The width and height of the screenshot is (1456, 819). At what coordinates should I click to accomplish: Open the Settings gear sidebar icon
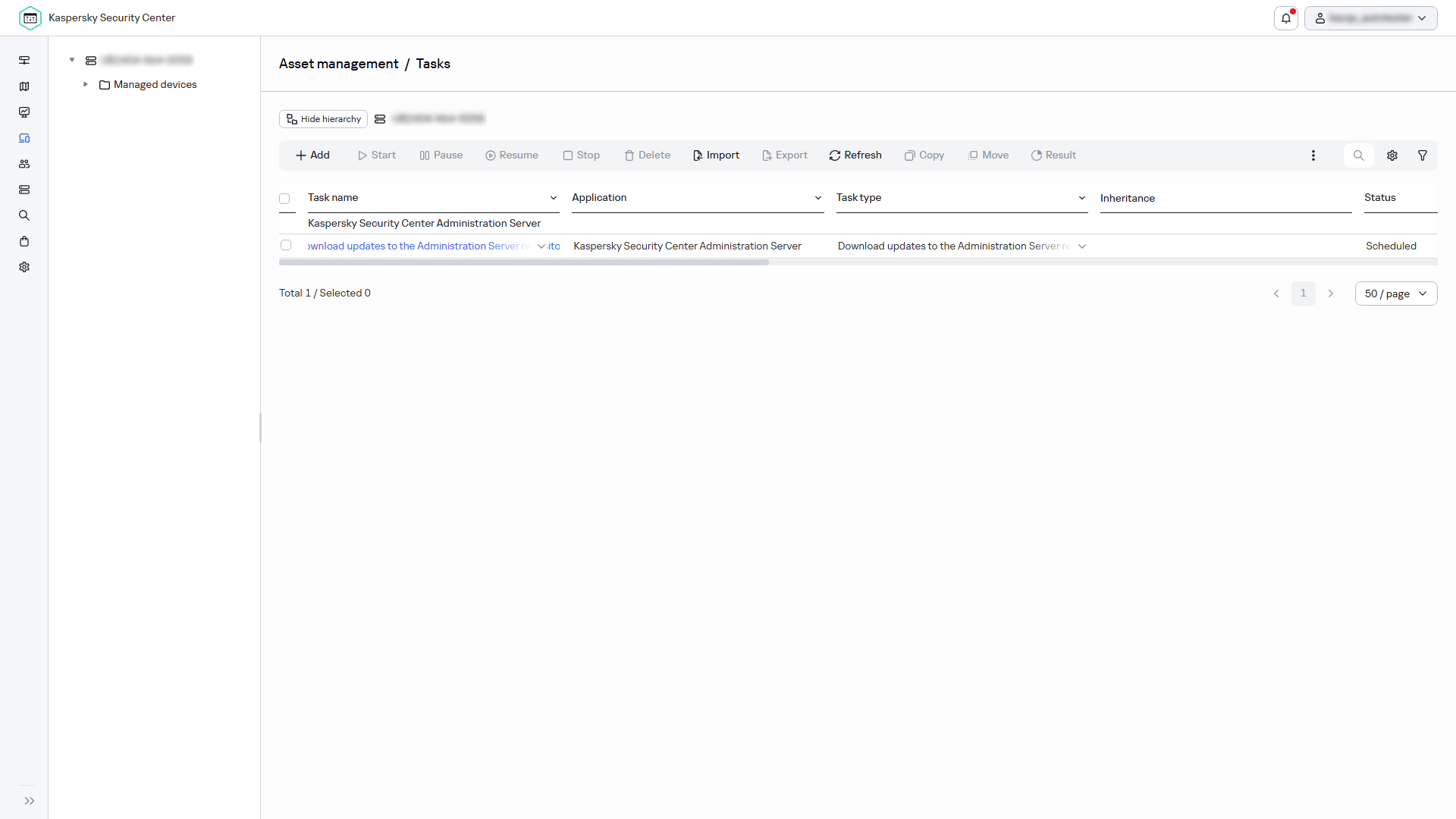[24, 267]
